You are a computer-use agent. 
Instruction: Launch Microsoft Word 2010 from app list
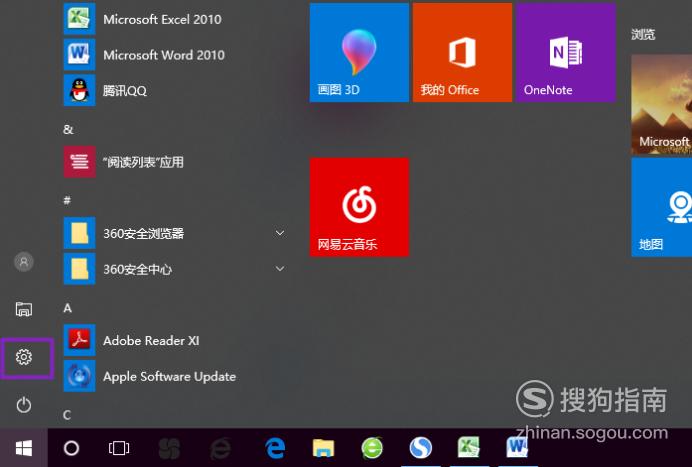(177, 55)
